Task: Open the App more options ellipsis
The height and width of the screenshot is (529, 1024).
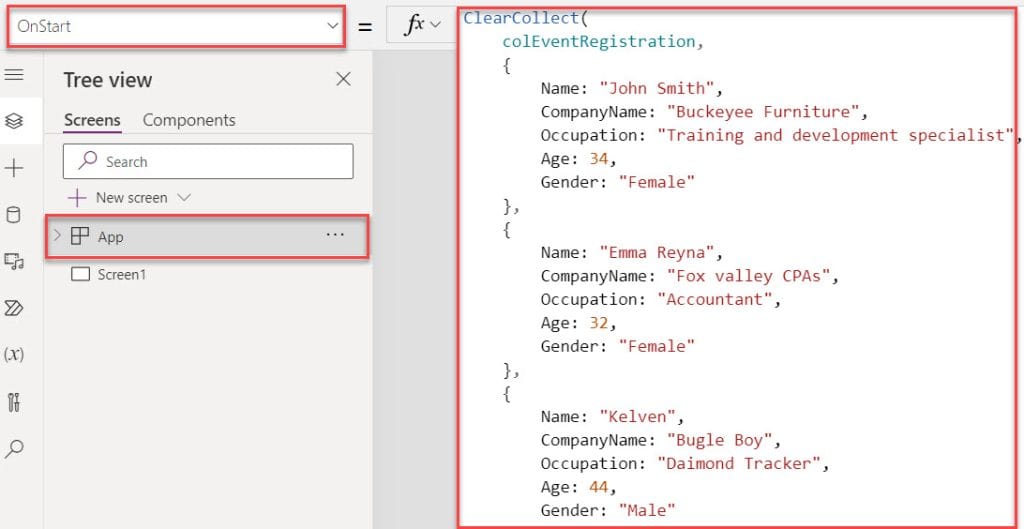Action: coord(335,235)
